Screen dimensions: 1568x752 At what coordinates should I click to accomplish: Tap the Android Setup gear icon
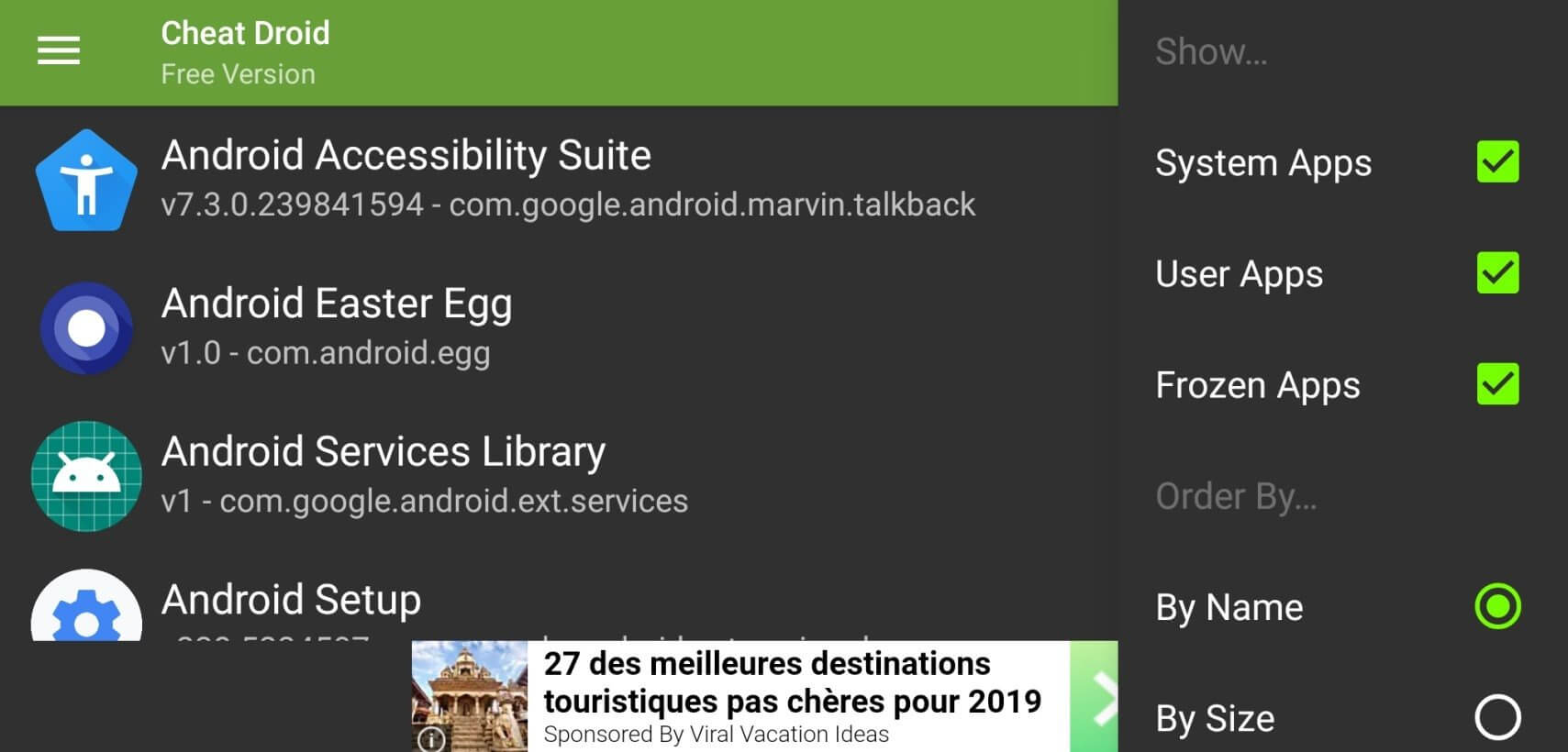86,610
